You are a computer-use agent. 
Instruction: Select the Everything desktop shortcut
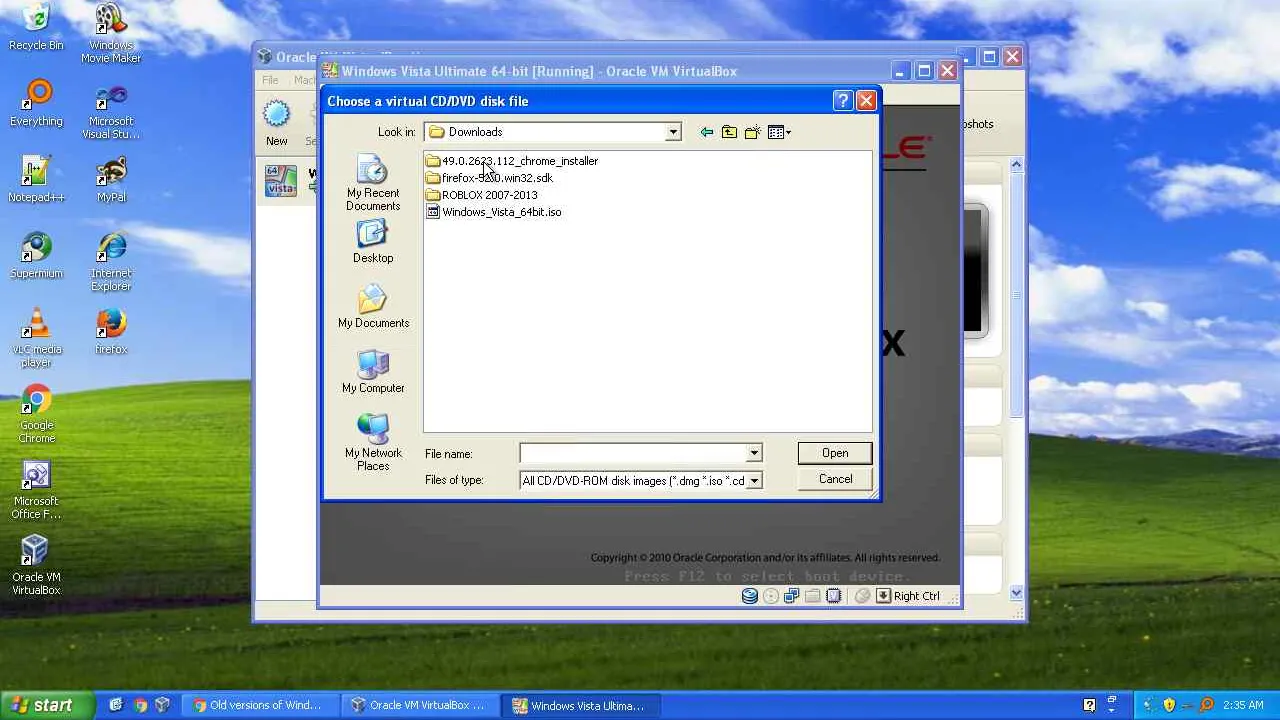[36, 104]
